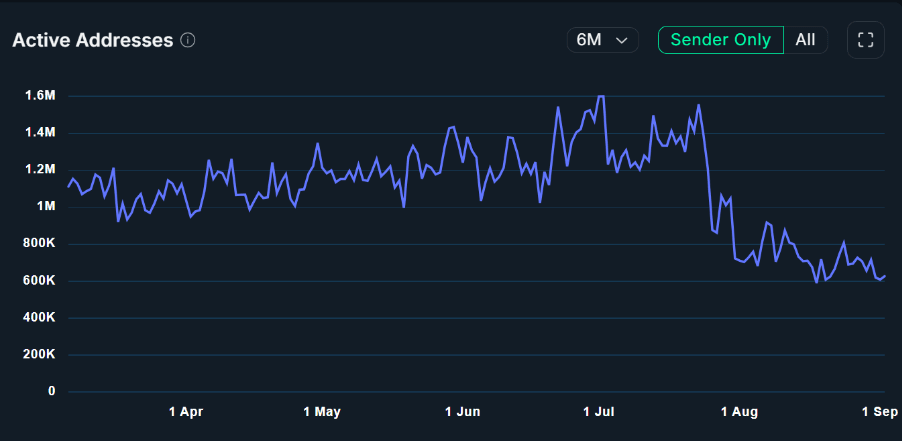Open the 6M time range dropdown
902x441 pixels.
click(603, 40)
